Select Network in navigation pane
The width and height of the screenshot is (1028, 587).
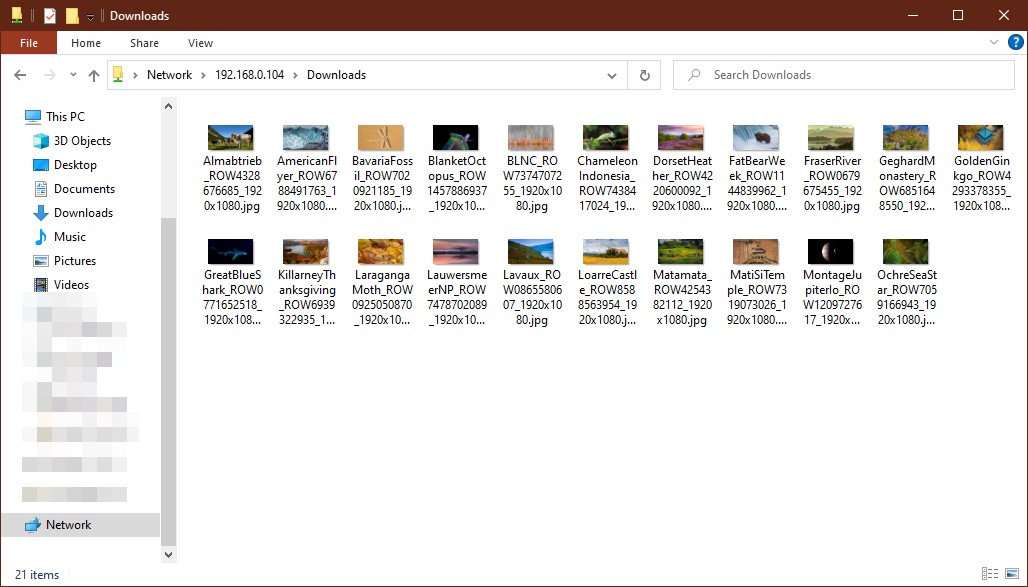click(x=68, y=525)
